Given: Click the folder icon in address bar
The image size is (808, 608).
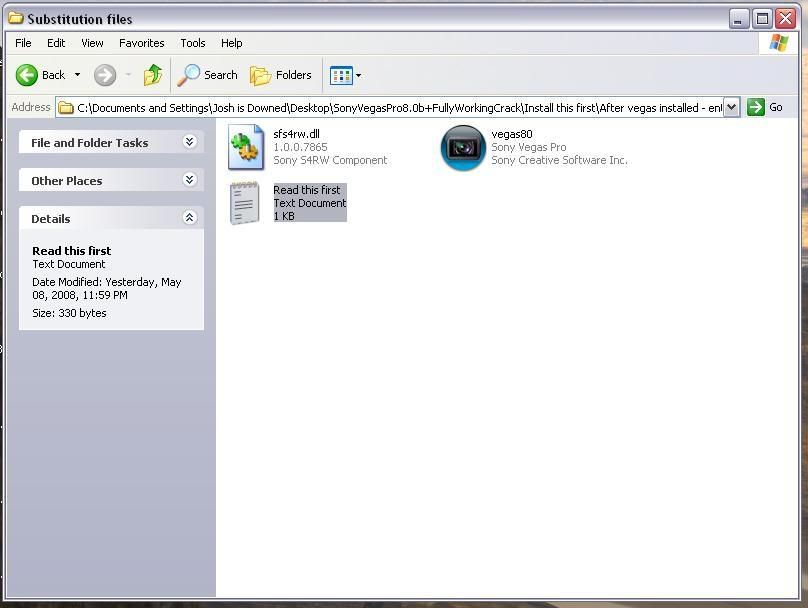Looking at the screenshot, I should click(x=65, y=108).
